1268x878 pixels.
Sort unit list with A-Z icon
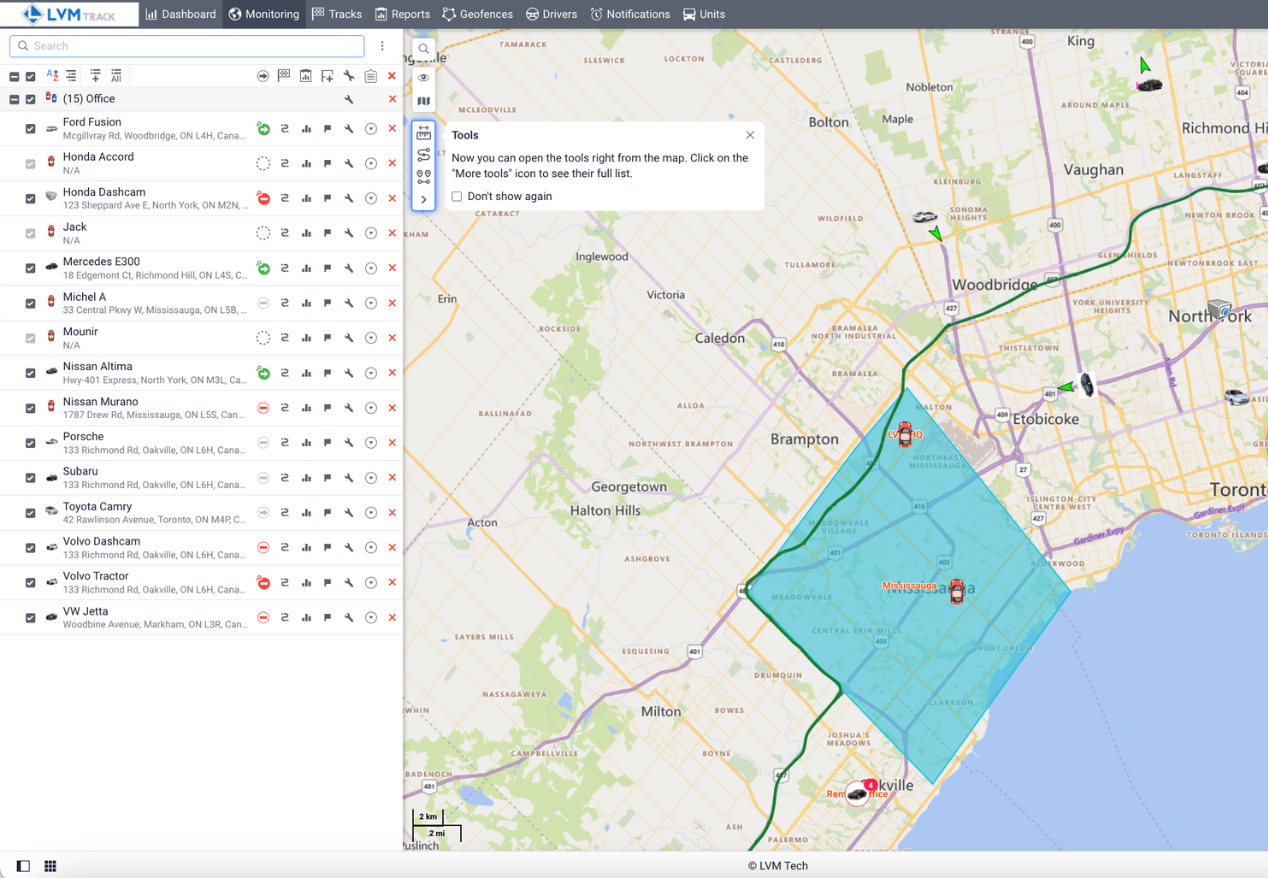52,76
